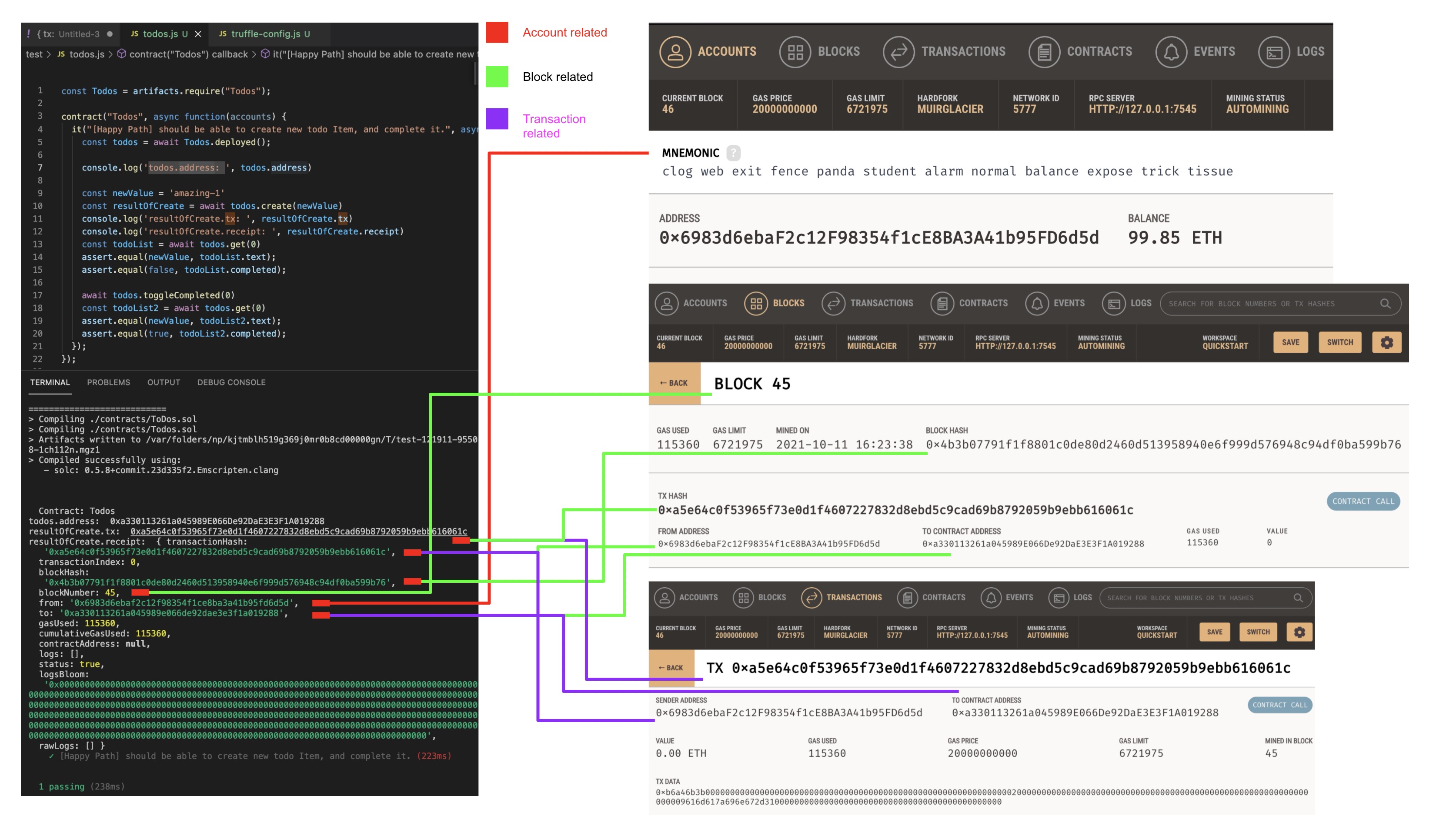1456x816 pixels.
Task: Open Transactions icon in top Ganache window
Action: [x=898, y=51]
